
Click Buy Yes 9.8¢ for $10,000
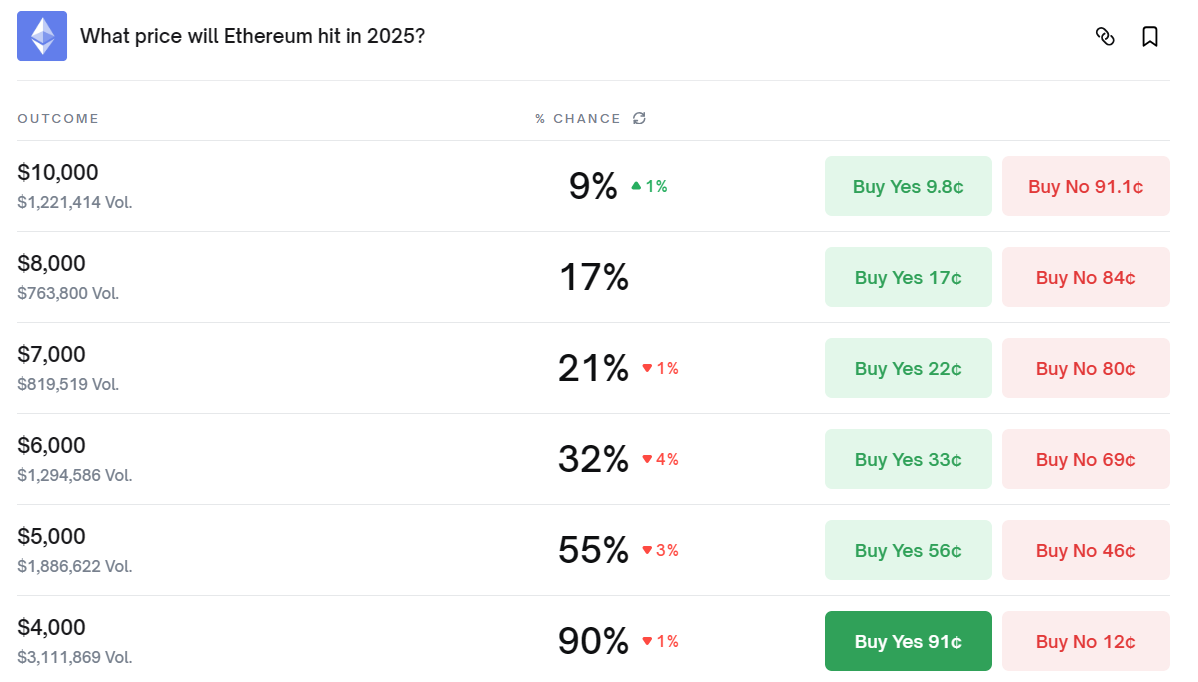coord(908,186)
